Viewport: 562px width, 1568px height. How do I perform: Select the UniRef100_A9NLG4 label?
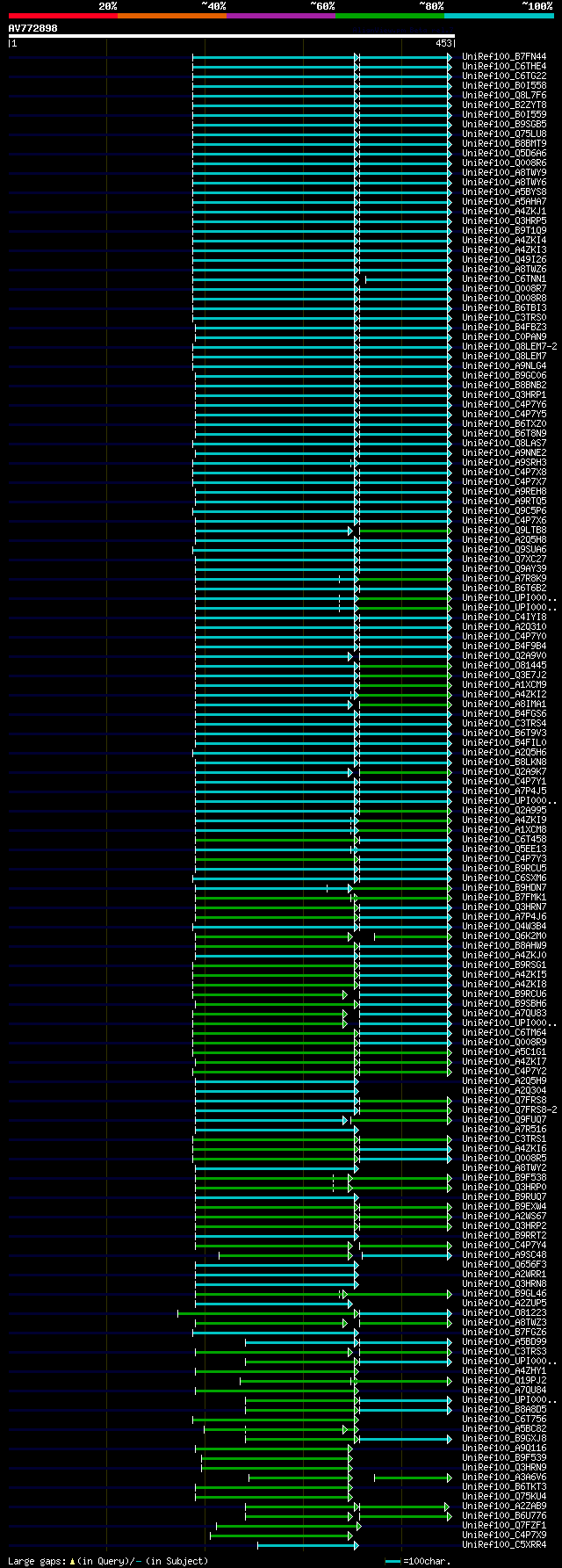pos(504,365)
